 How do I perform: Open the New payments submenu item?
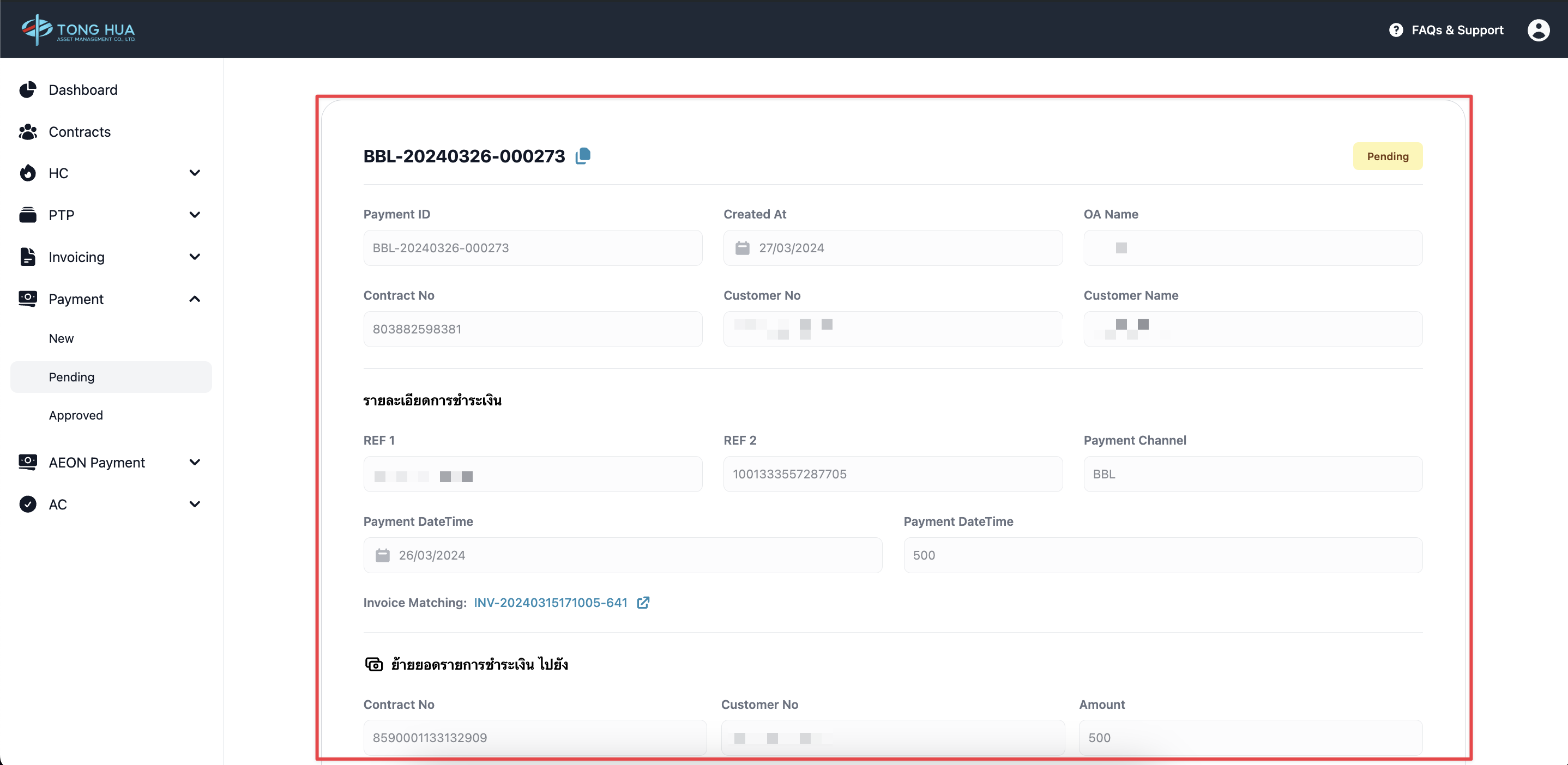pos(61,339)
